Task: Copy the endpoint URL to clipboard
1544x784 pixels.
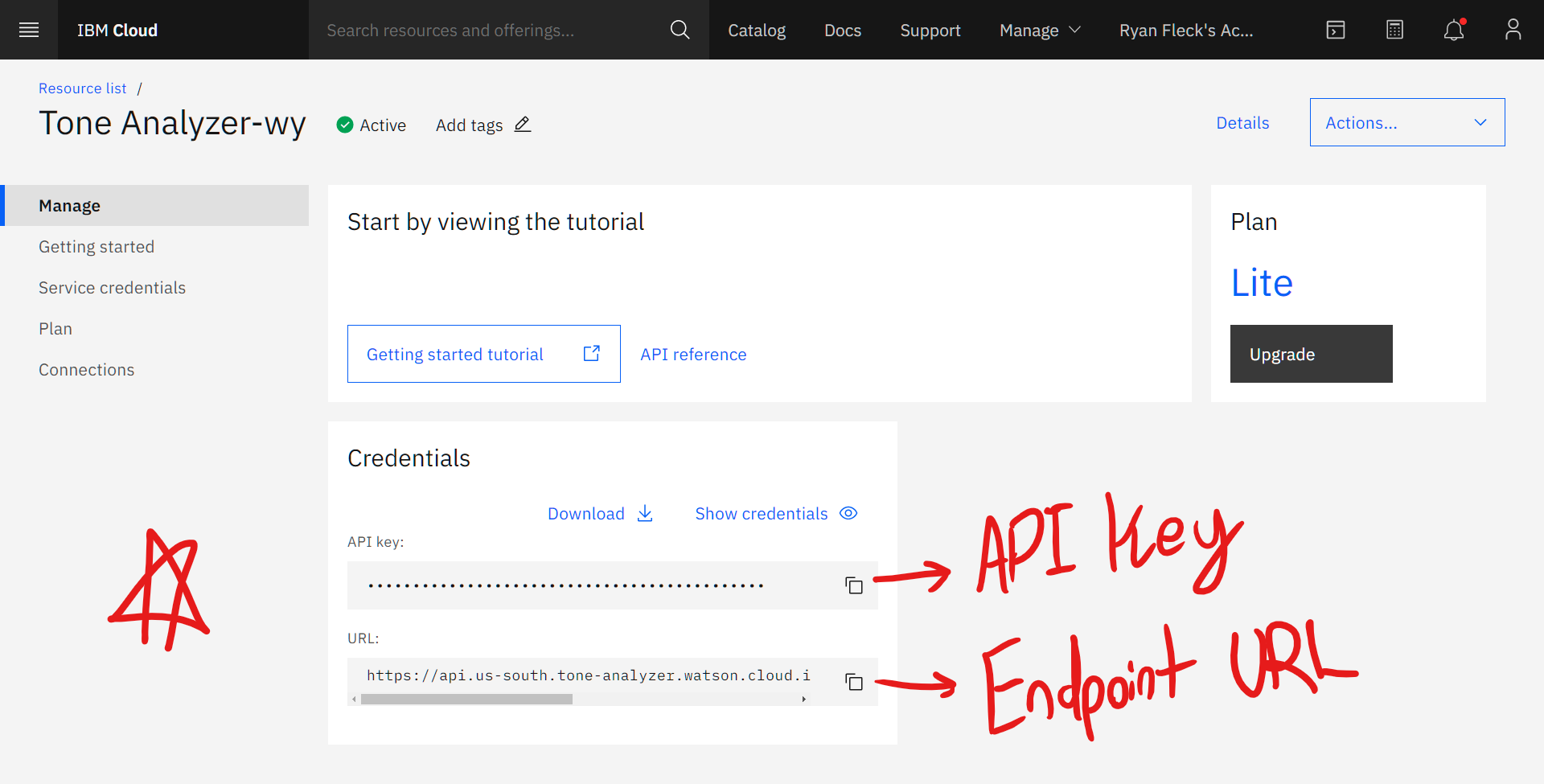Action: (x=854, y=682)
